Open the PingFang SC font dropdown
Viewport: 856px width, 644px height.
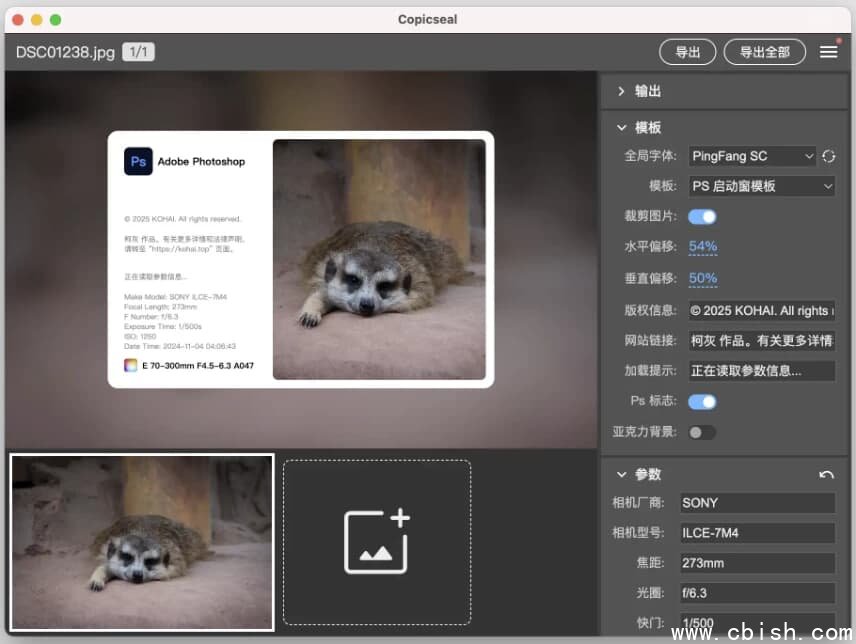(x=752, y=156)
